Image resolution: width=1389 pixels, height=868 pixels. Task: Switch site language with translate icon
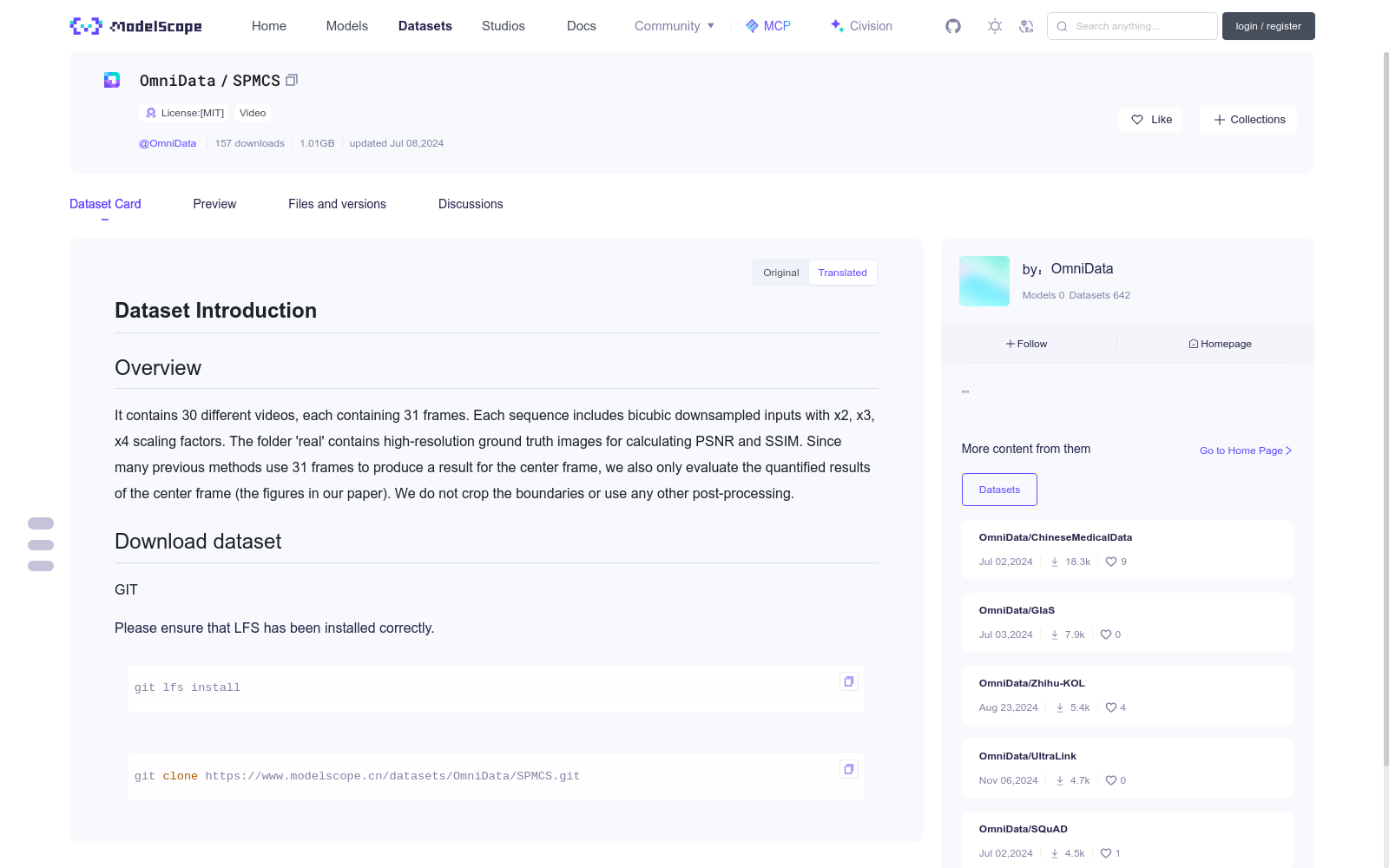click(x=1026, y=26)
